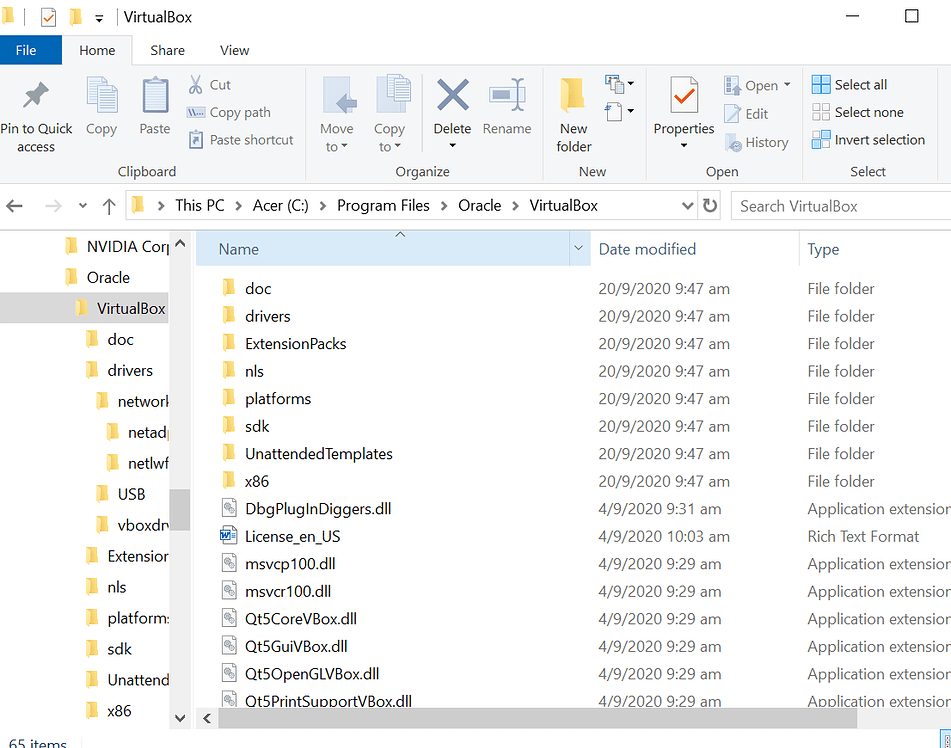Switch to the View ribbon tab
This screenshot has height=748, width=951.
(x=234, y=50)
